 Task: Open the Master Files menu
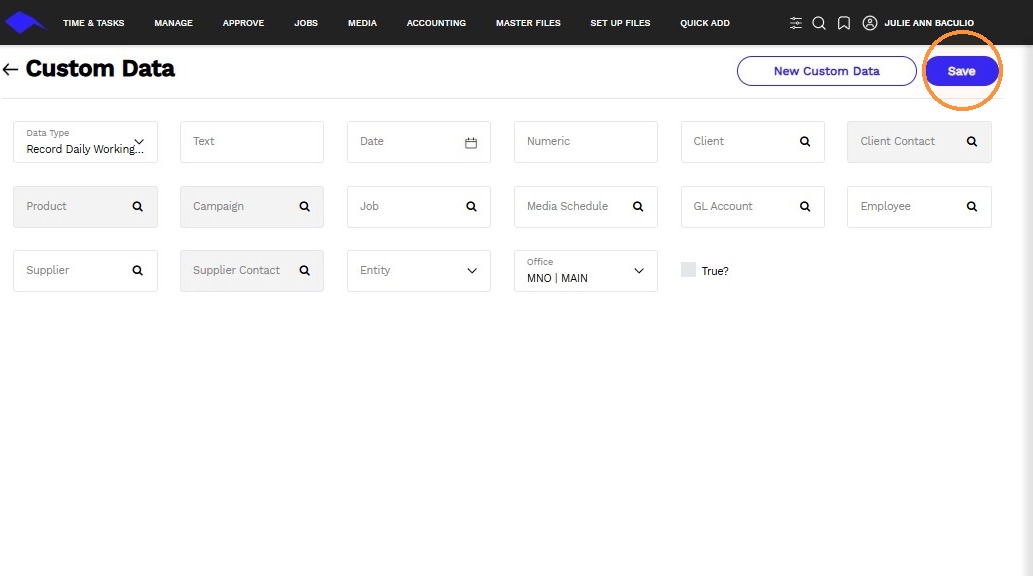pos(528,23)
